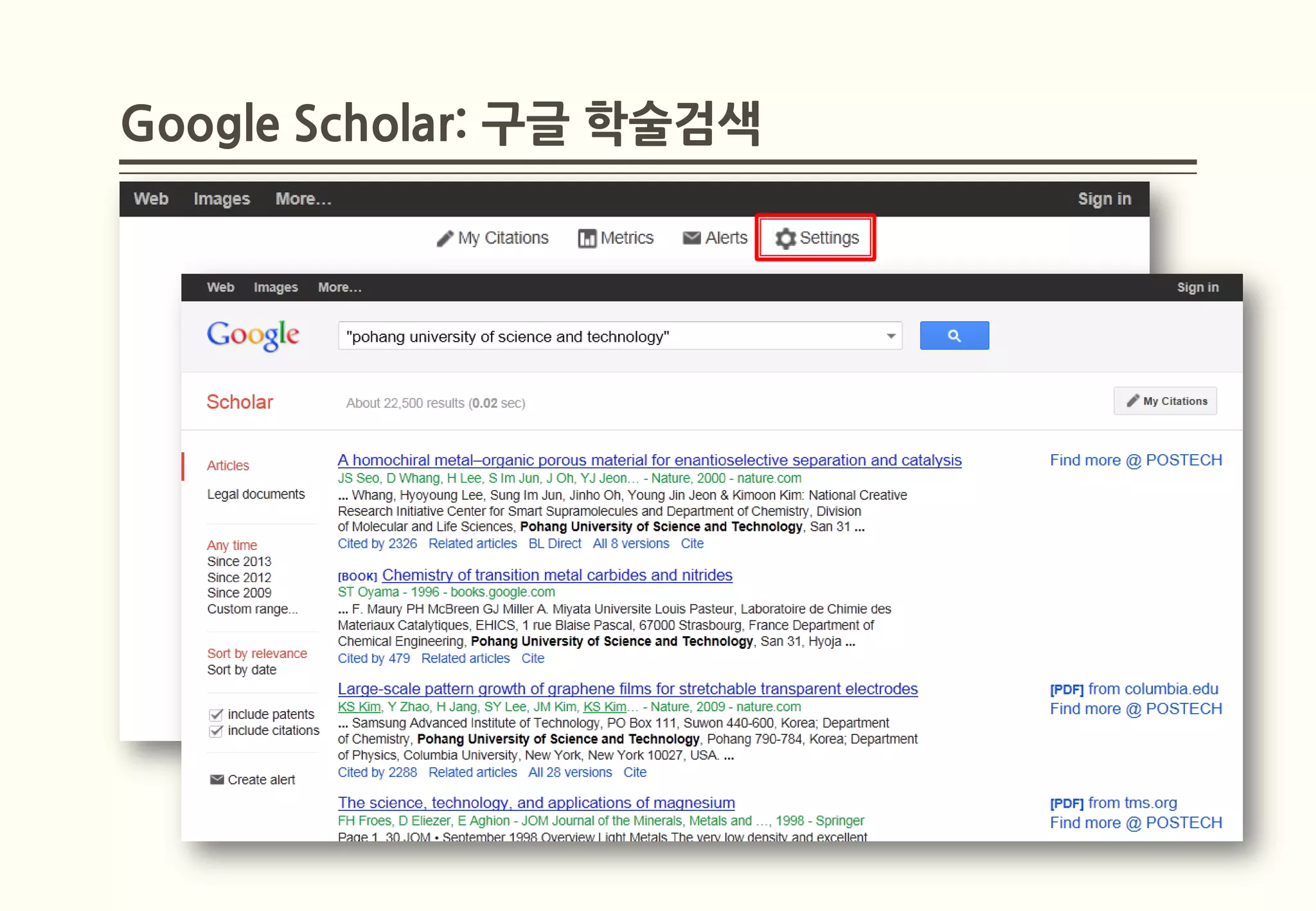The height and width of the screenshot is (911, 1316).
Task: Click Cite under the first result
Action: tap(692, 544)
